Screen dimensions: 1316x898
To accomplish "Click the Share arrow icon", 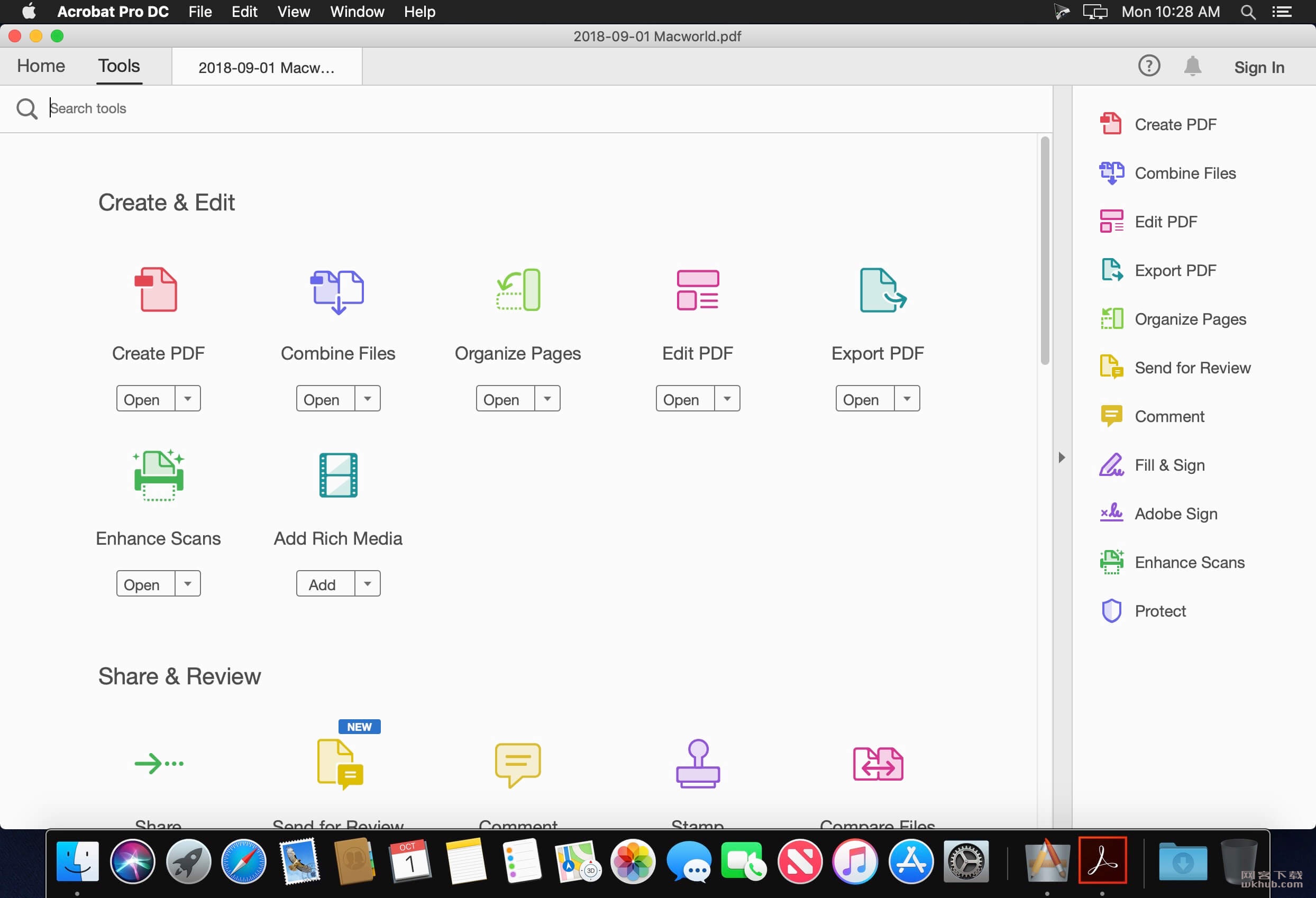I will 159,763.
